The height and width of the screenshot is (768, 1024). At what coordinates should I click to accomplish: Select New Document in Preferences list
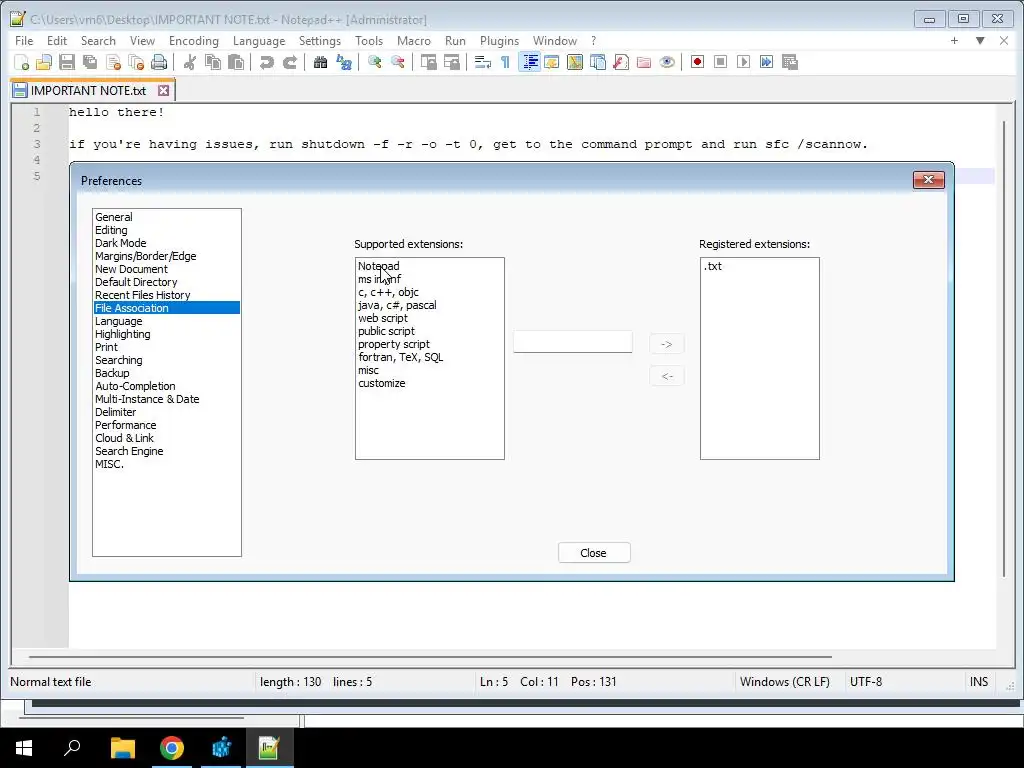click(x=131, y=269)
